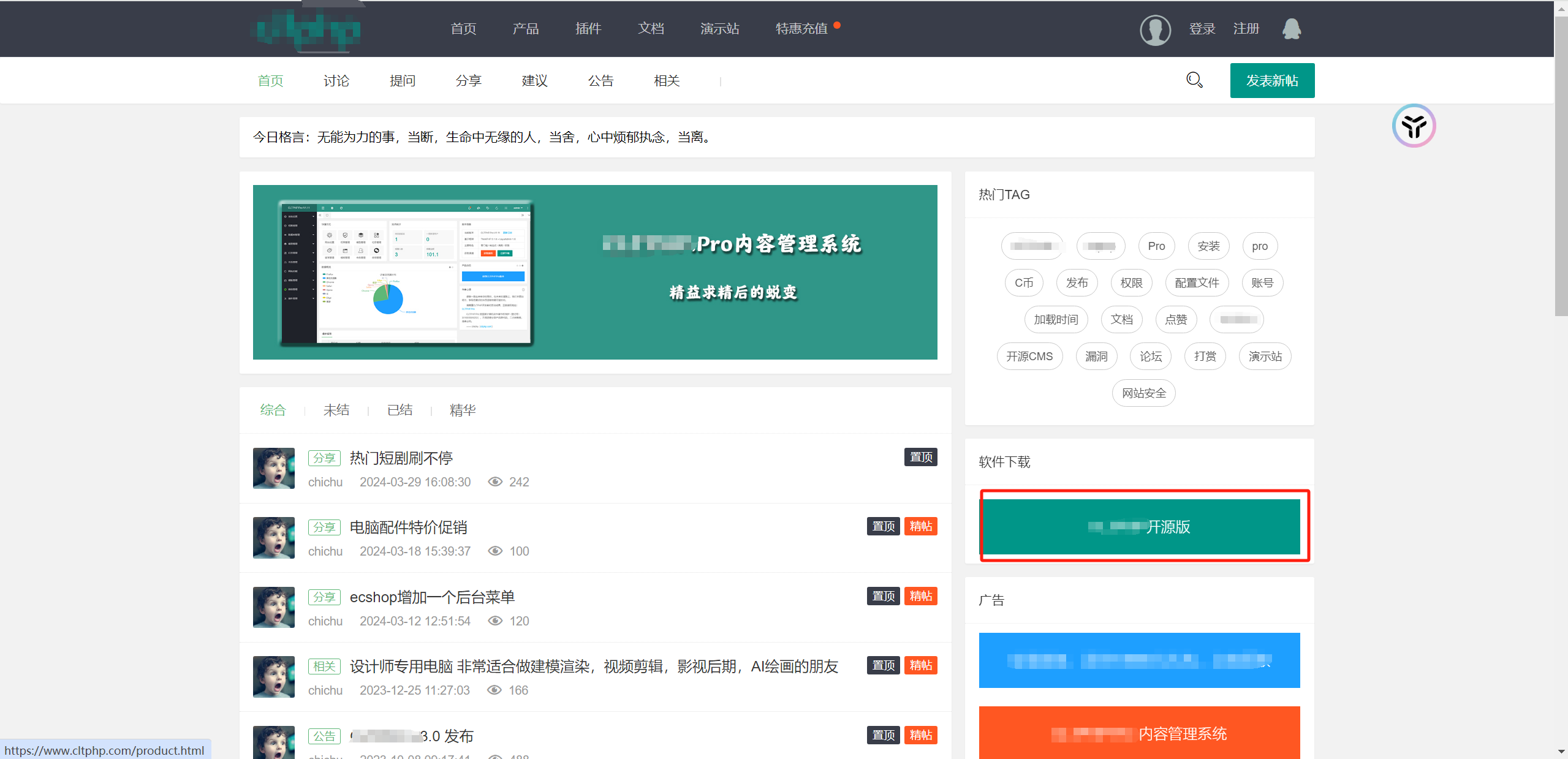1568x759 pixels.
Task: Select 已结 filter tab
Action: (400, 410)
